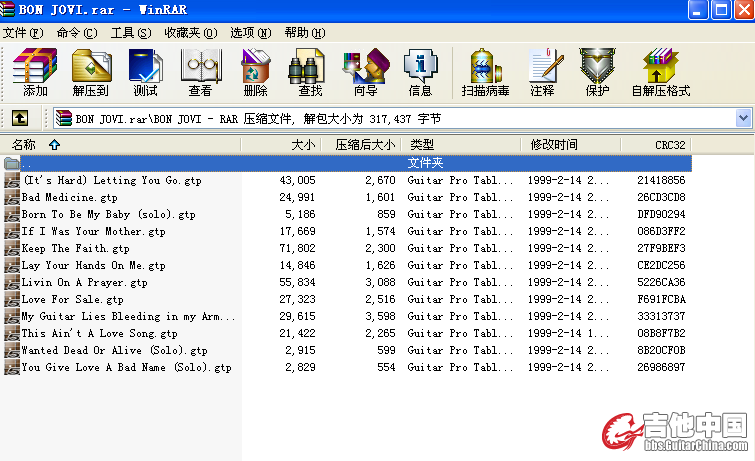
Task: Open the 查看 (View) toolbar icon
Action: click(x=200, y=72)
